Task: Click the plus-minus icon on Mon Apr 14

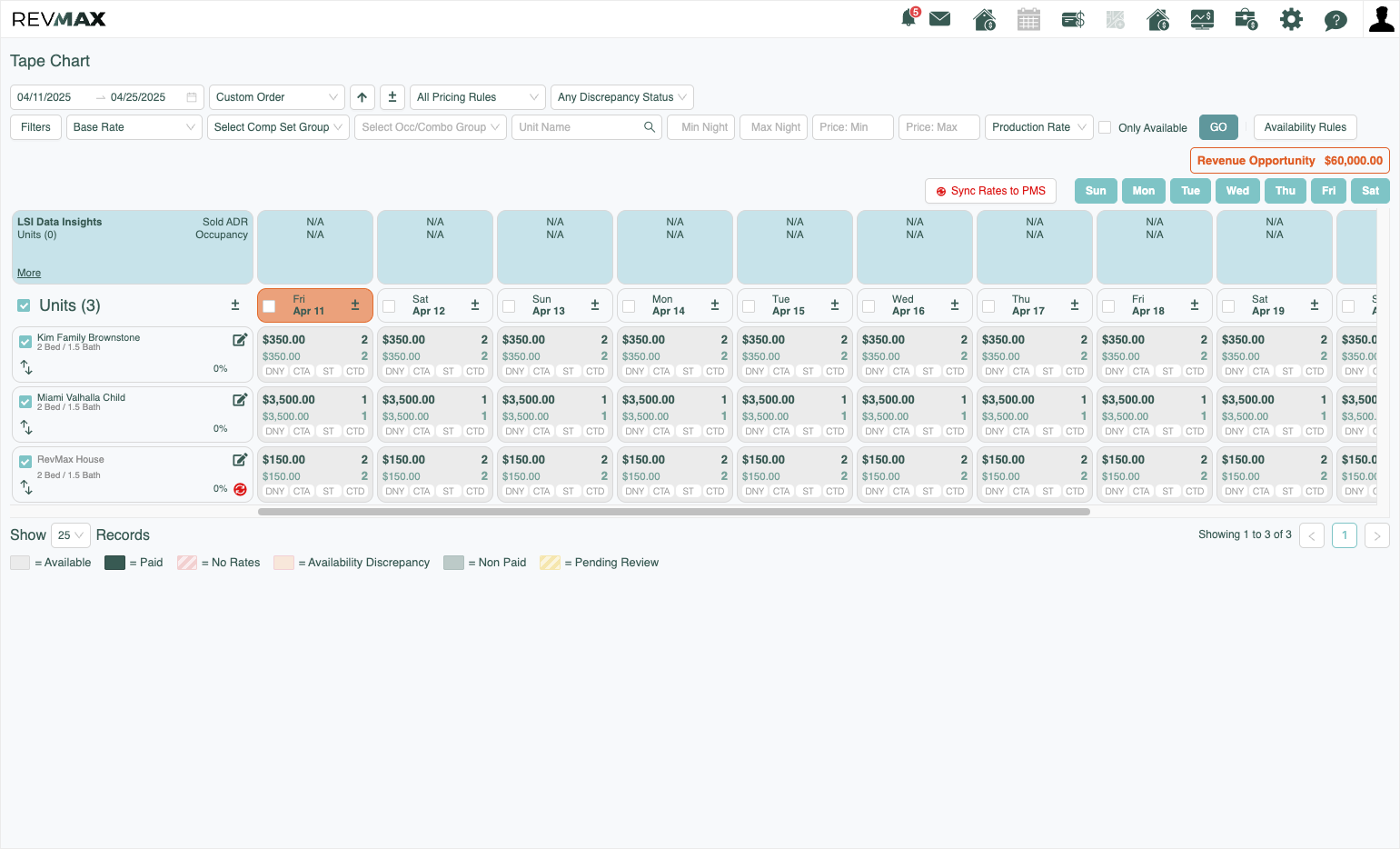Action: [x=715, y=305]
